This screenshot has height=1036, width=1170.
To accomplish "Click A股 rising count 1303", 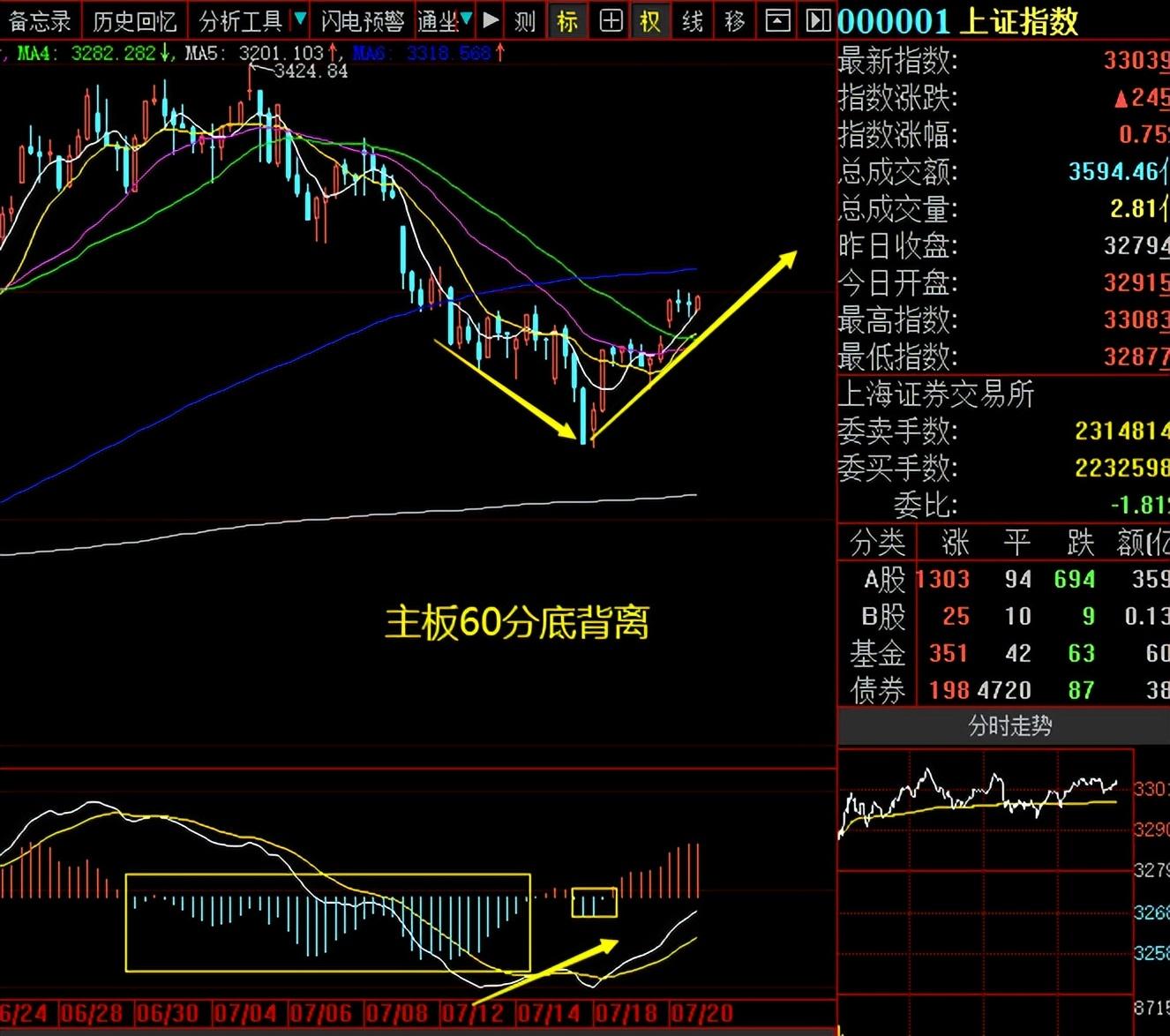I will [x=943, y=580].
